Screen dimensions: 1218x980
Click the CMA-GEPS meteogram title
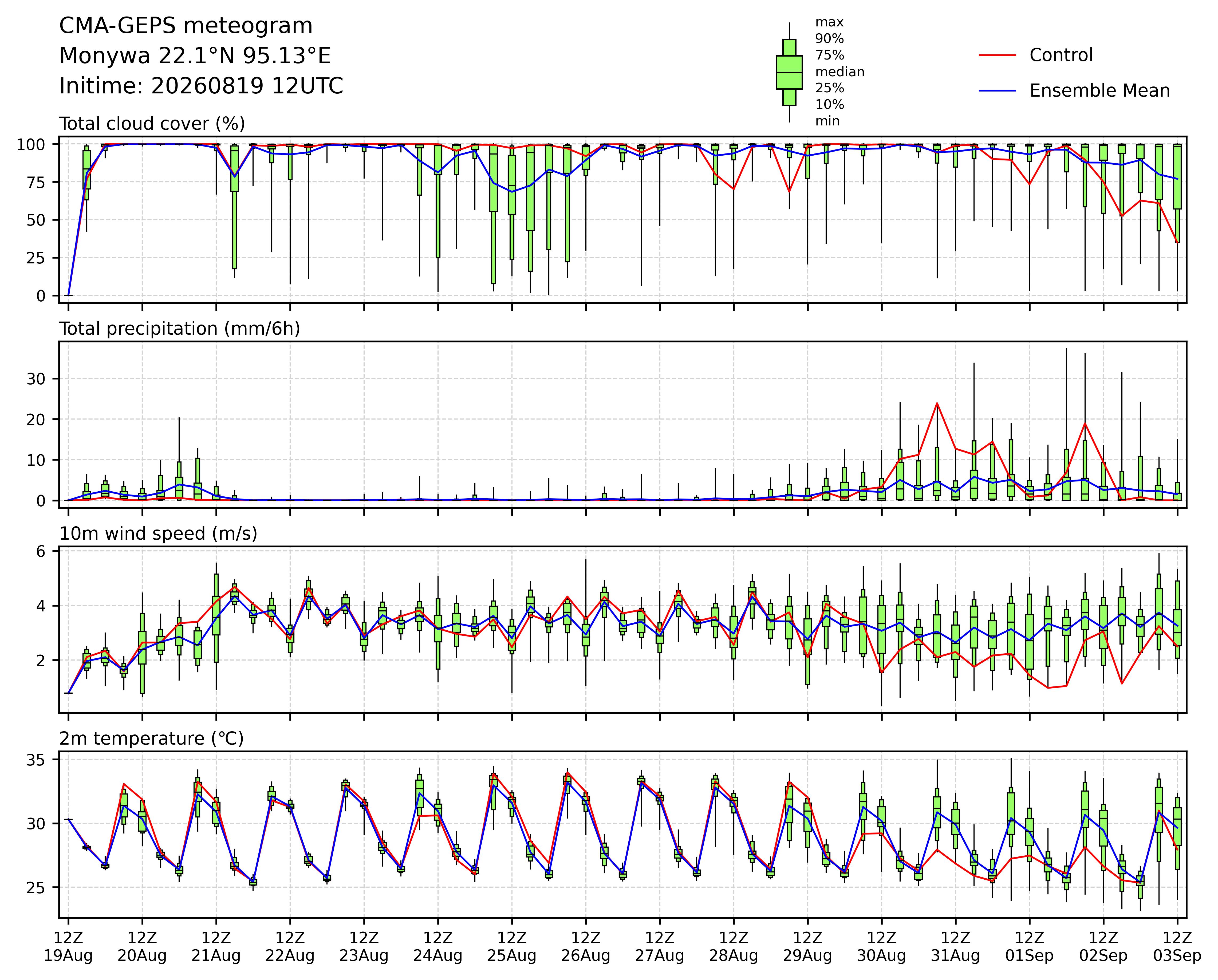tap(186, 26)
